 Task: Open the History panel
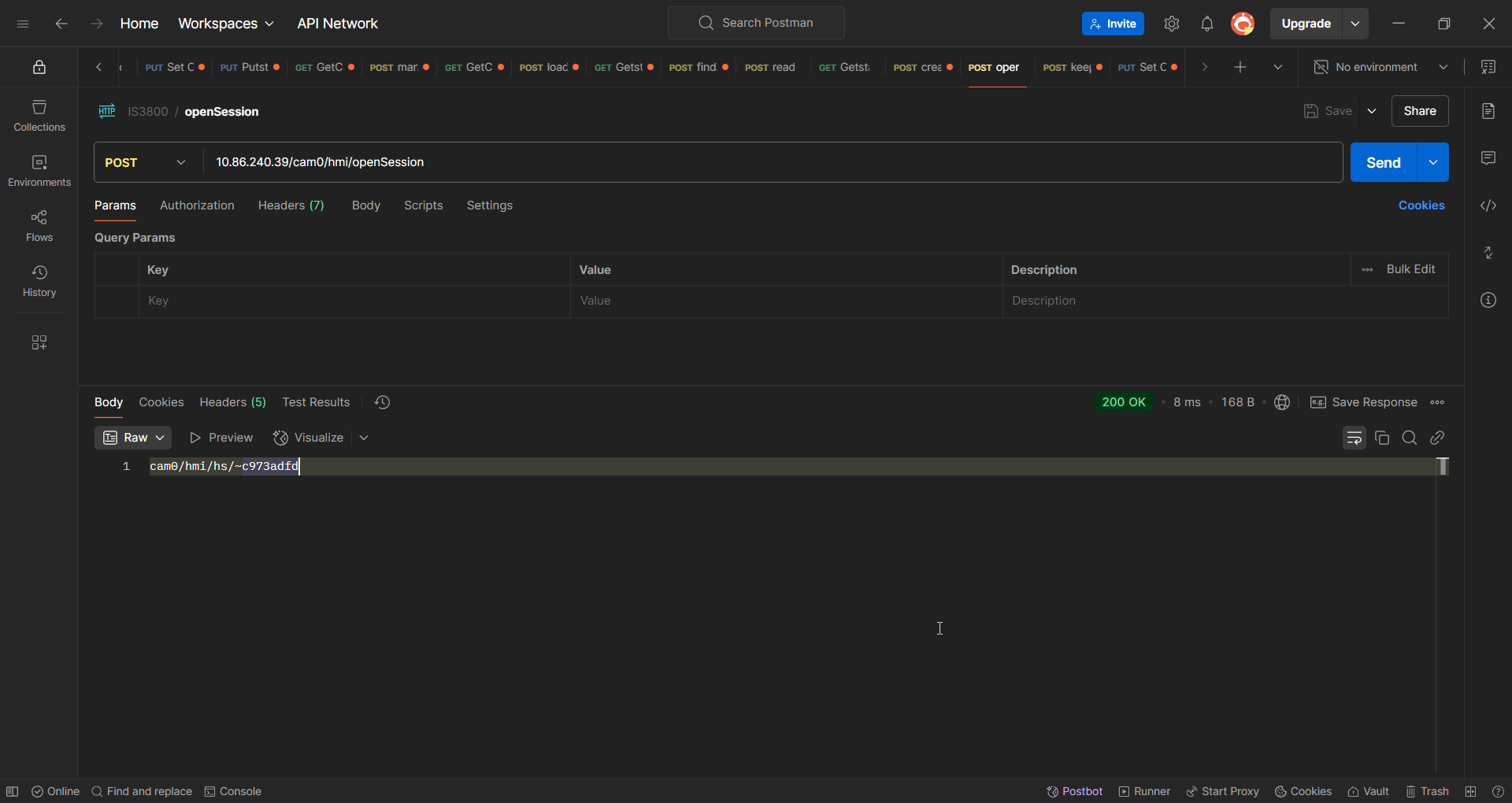(39, 280)
